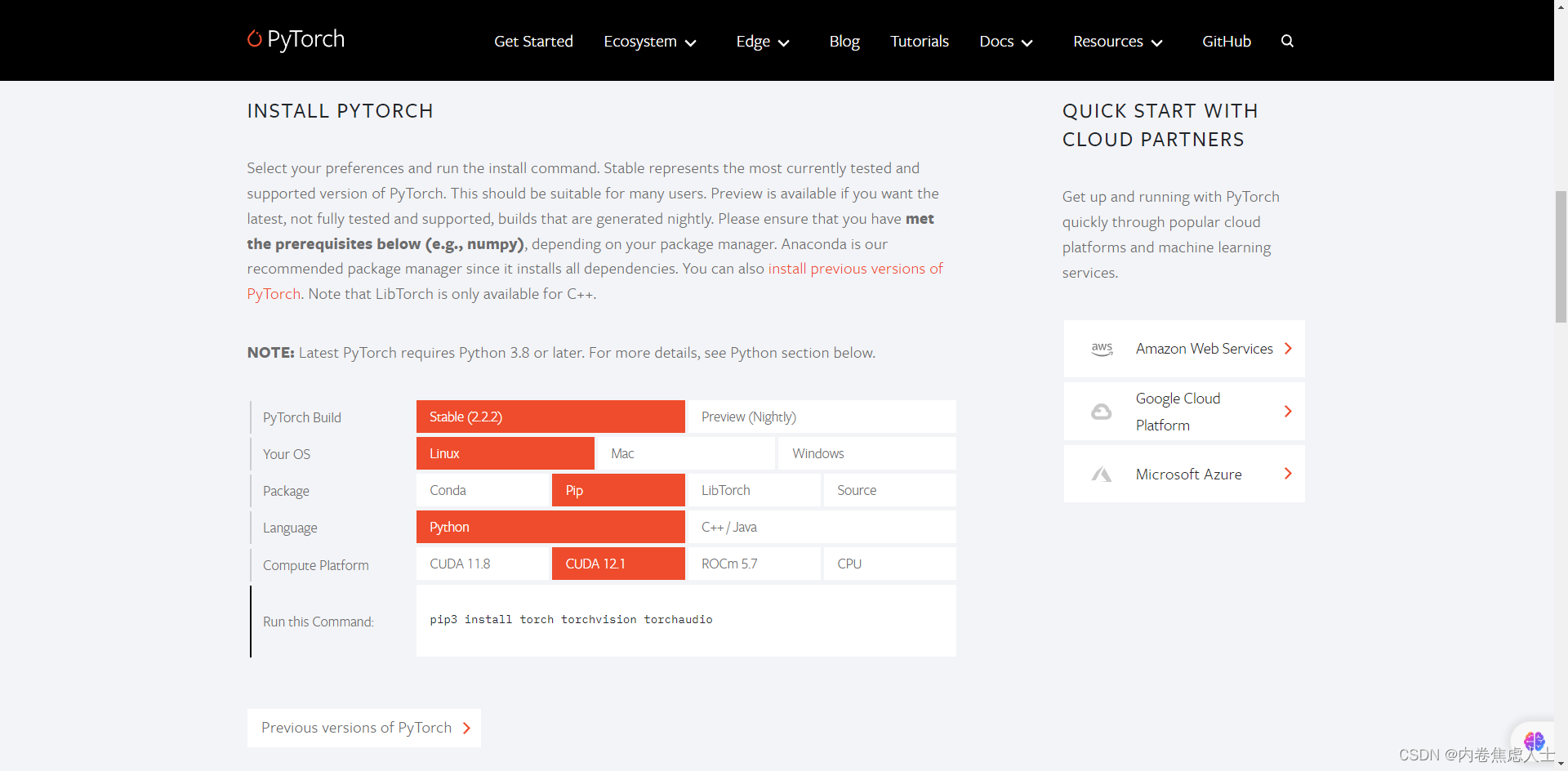Click the Amazon Web Services arrow chevron

point(1288,349)
